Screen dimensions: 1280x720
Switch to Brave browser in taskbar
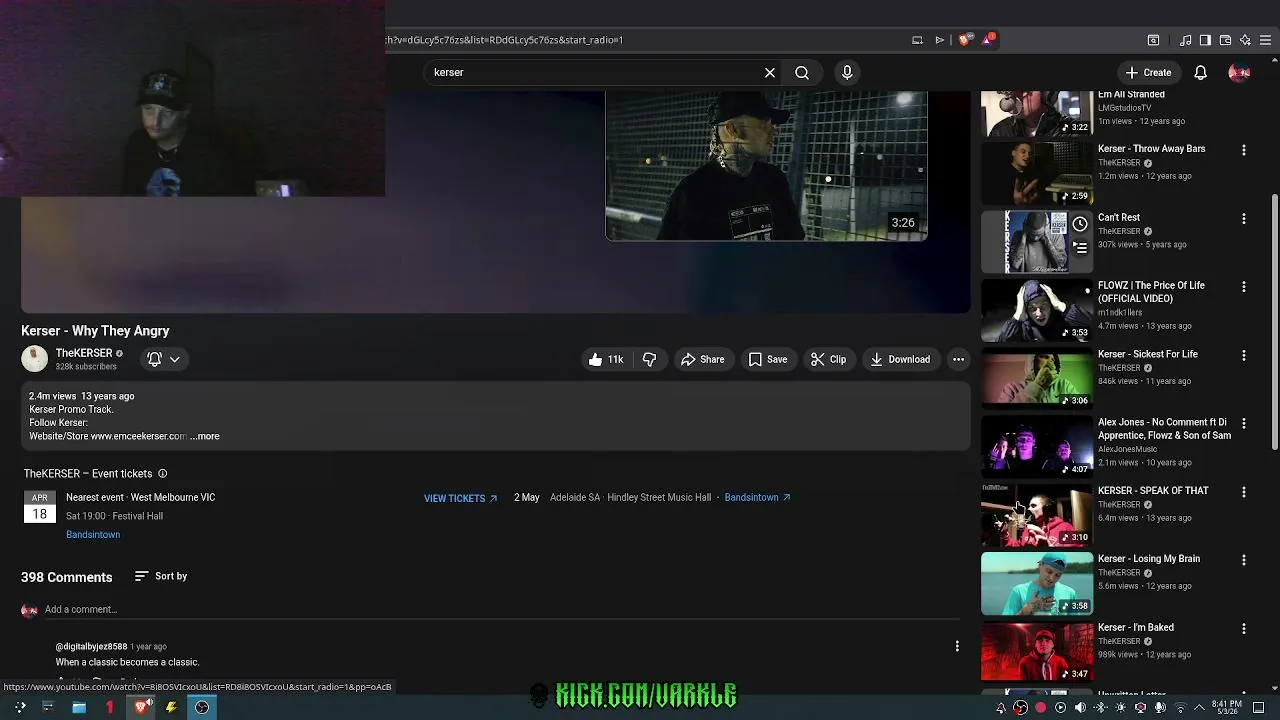click(141, 708)
